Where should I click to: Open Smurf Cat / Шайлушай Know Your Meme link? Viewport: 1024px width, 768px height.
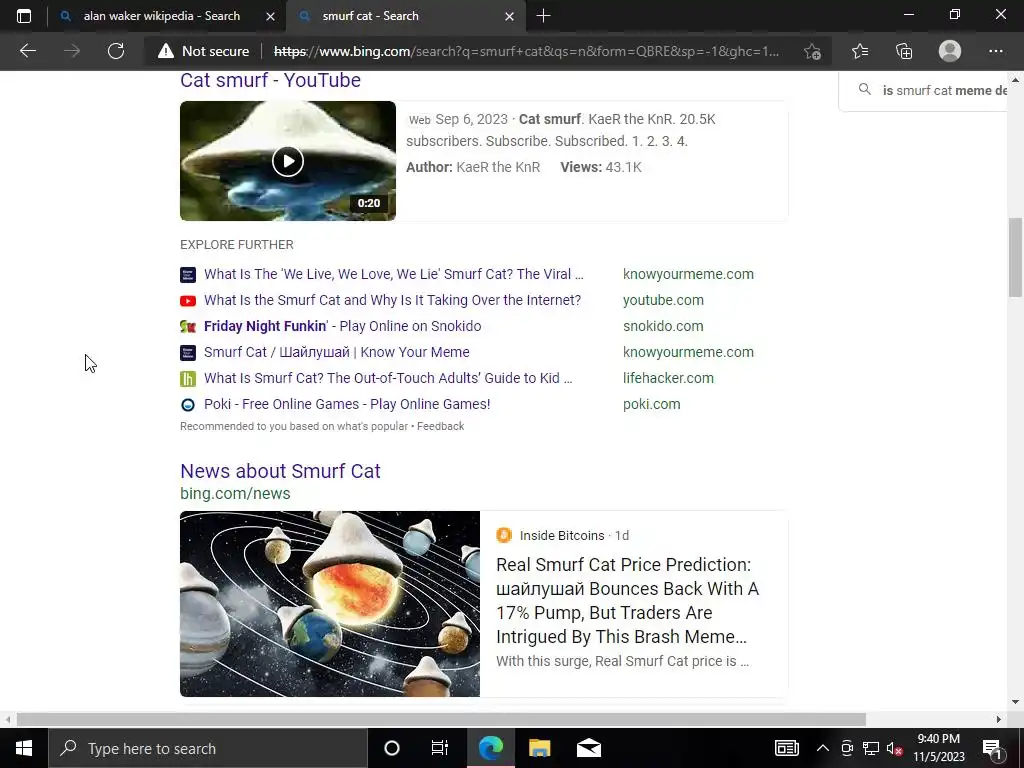click(336, 352)
